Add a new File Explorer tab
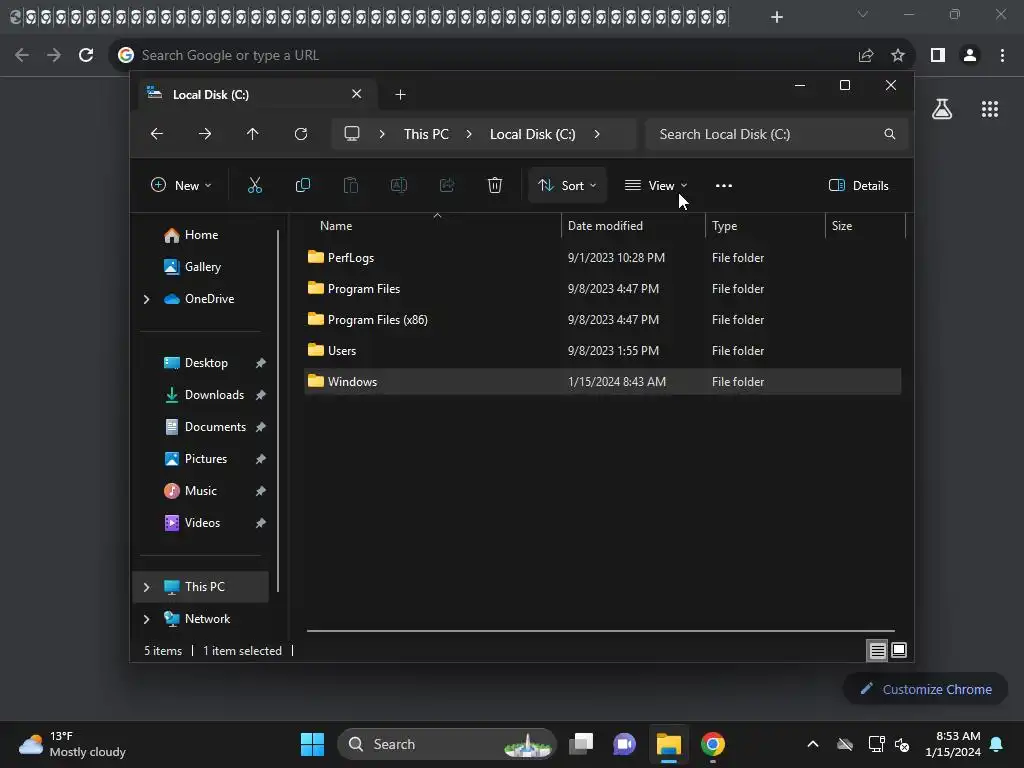 point(400,95)
